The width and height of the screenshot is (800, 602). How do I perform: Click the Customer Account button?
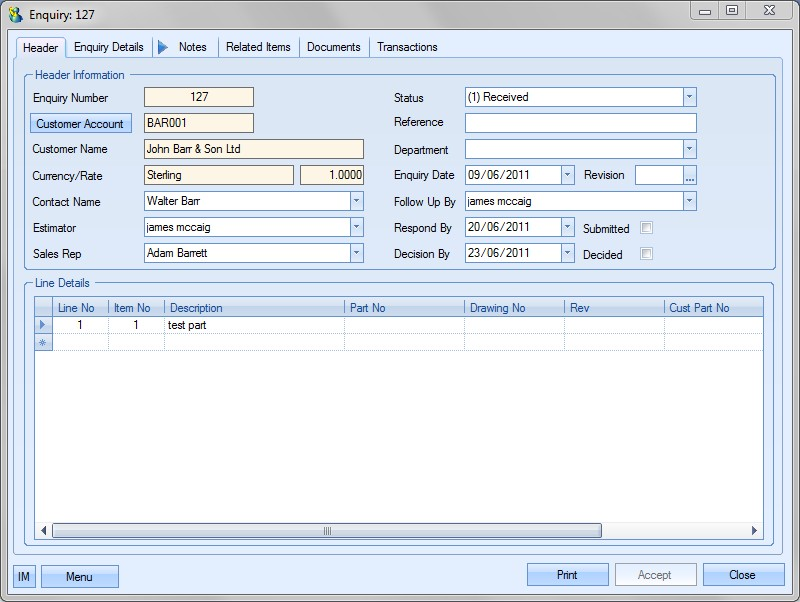pos(81,124)
